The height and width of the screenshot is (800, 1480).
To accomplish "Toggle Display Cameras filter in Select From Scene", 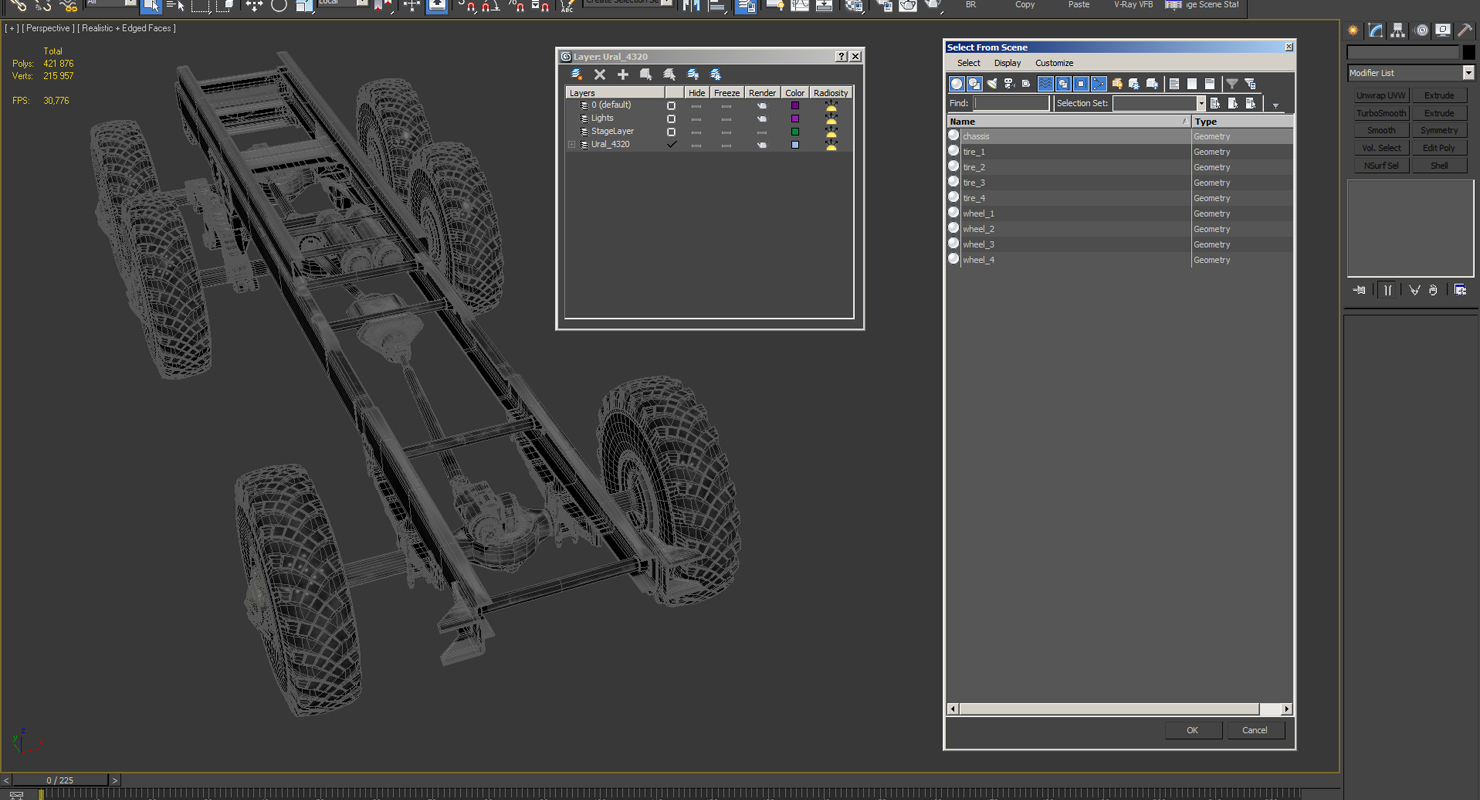I will click(x=1009, y=84).
